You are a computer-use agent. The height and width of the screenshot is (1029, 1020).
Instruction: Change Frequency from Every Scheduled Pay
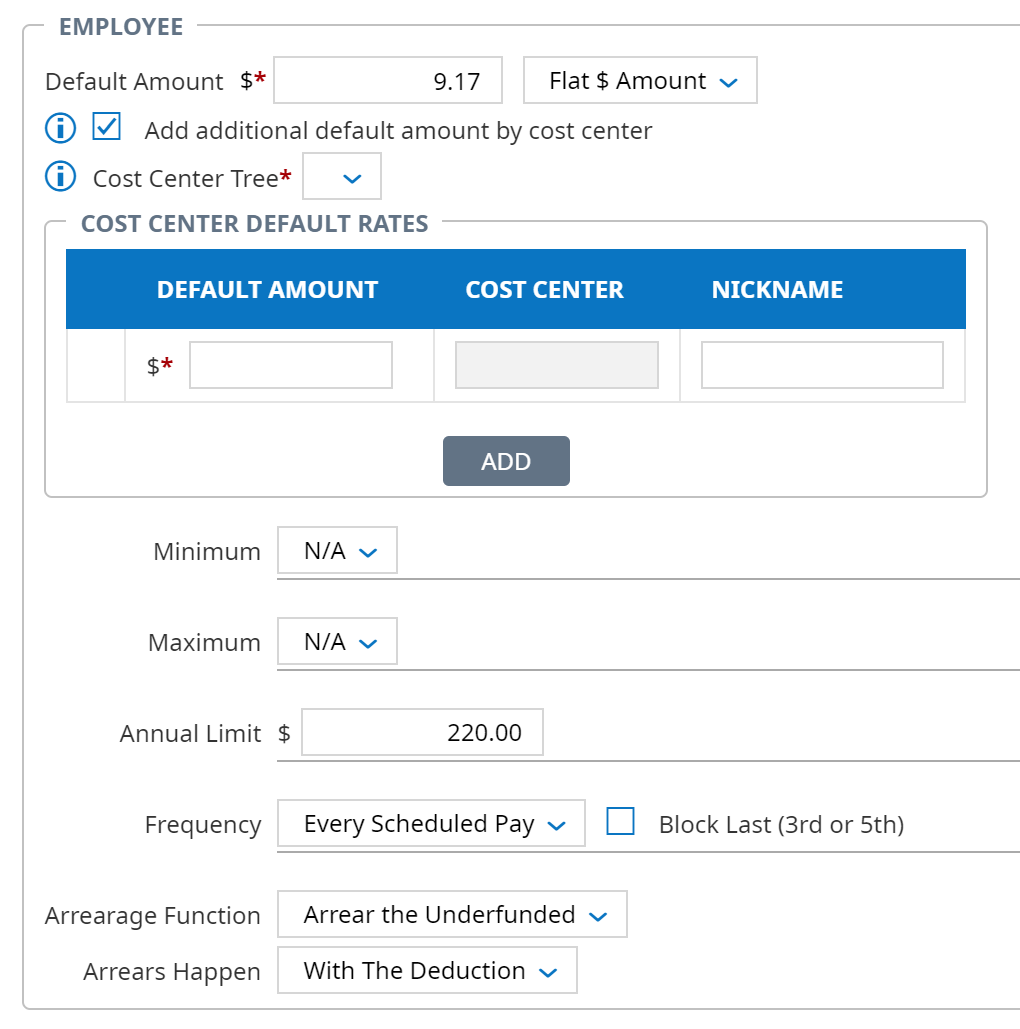pos(431,823)
